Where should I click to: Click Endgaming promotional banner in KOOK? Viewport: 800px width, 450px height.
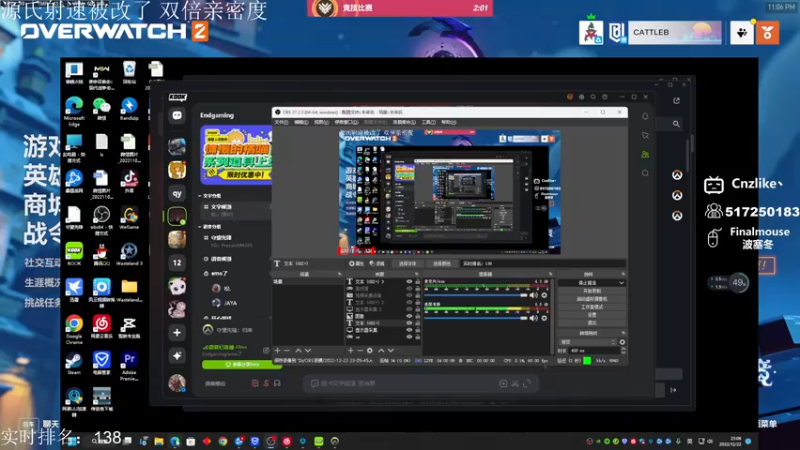236,155
